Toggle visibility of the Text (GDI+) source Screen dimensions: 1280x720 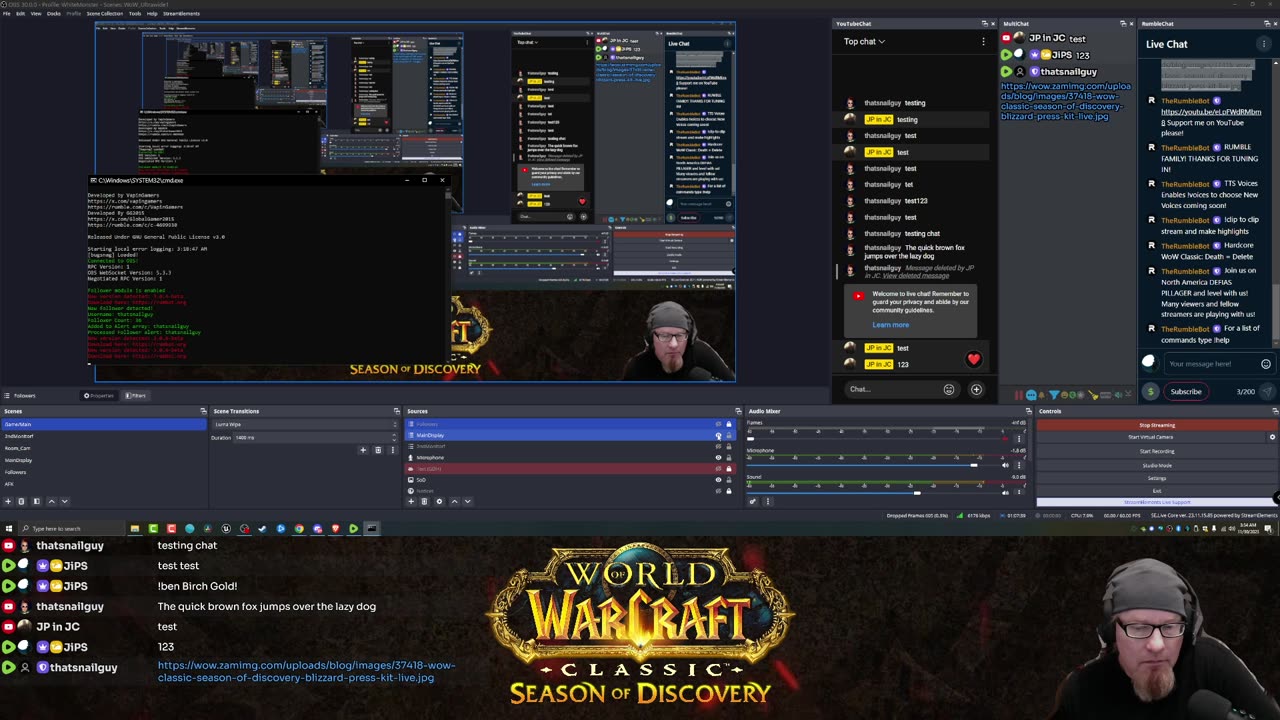[718, 468]
